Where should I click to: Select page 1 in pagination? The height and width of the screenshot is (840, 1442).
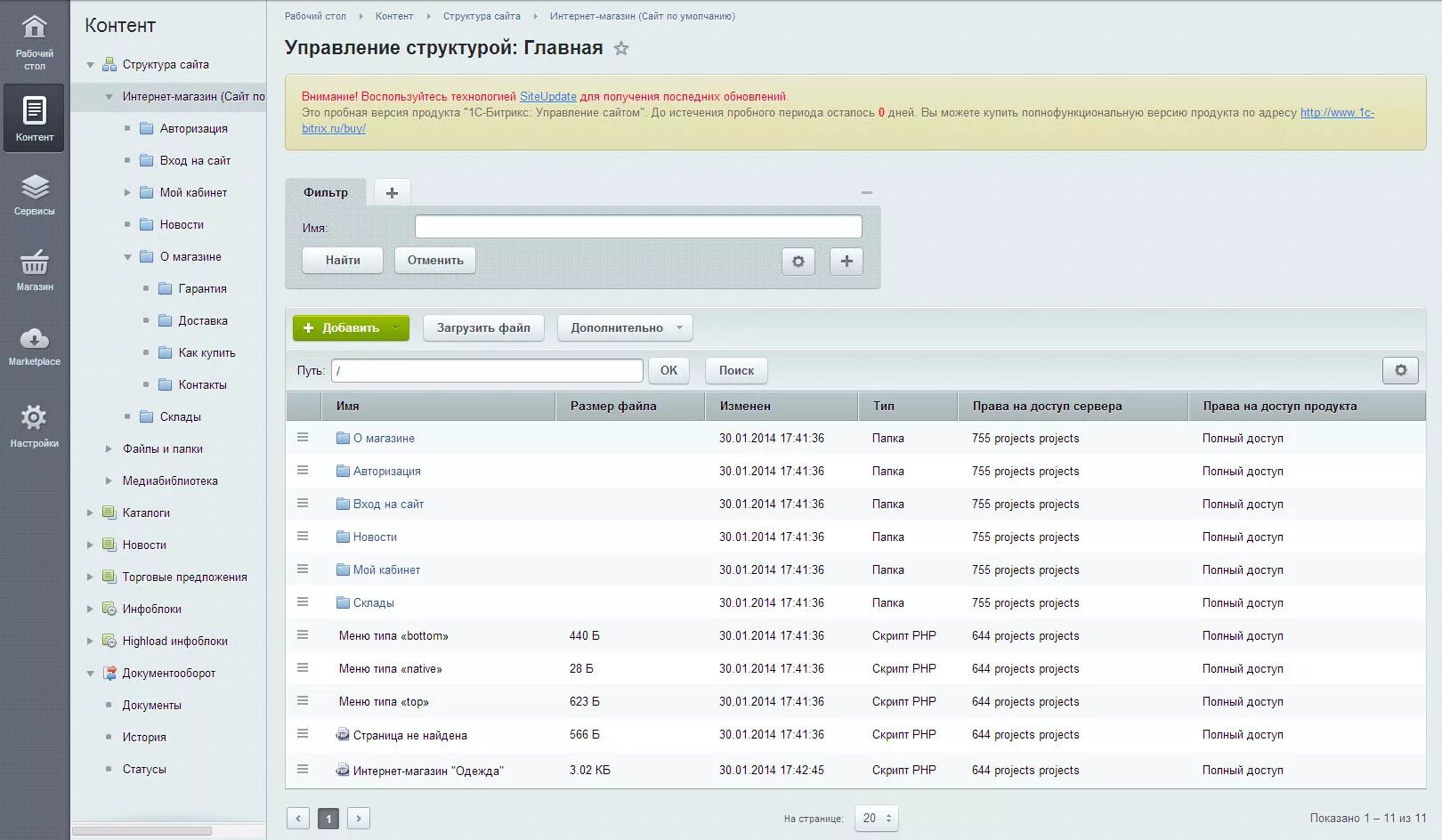click(x=328, y=818)
